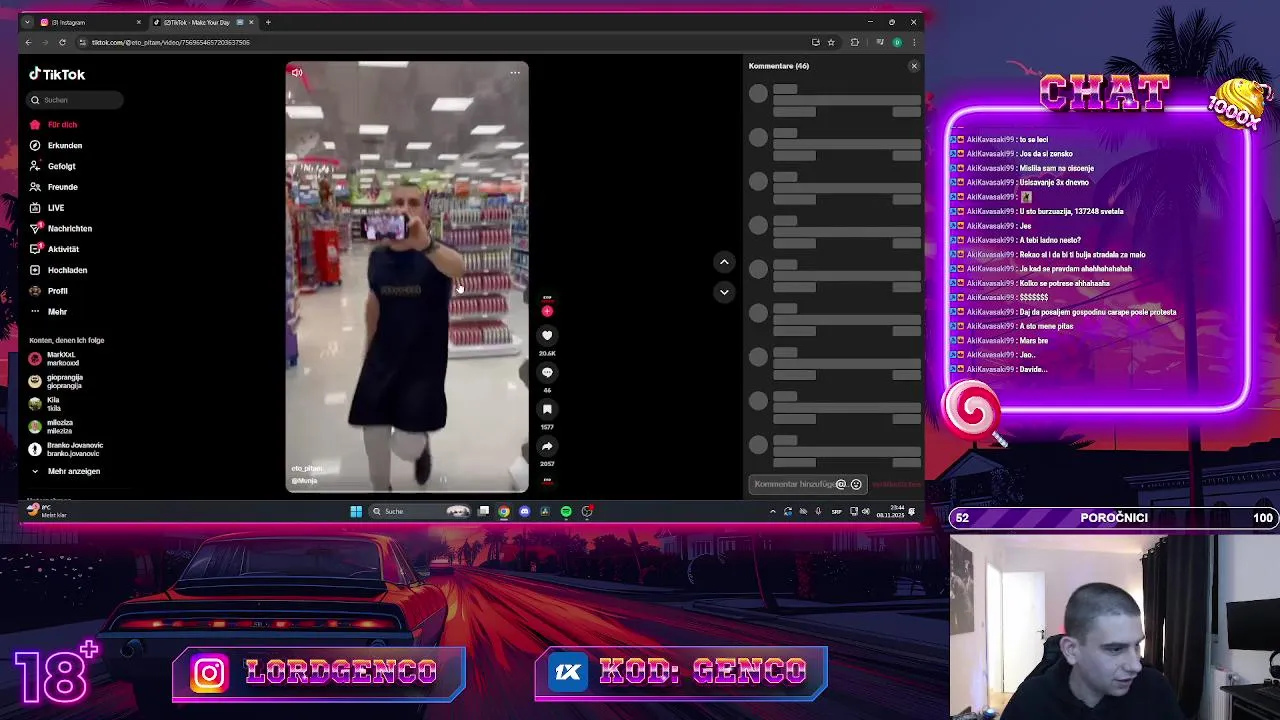
Task: Open the video's three-dot options menu
Action: coord(515,72)
